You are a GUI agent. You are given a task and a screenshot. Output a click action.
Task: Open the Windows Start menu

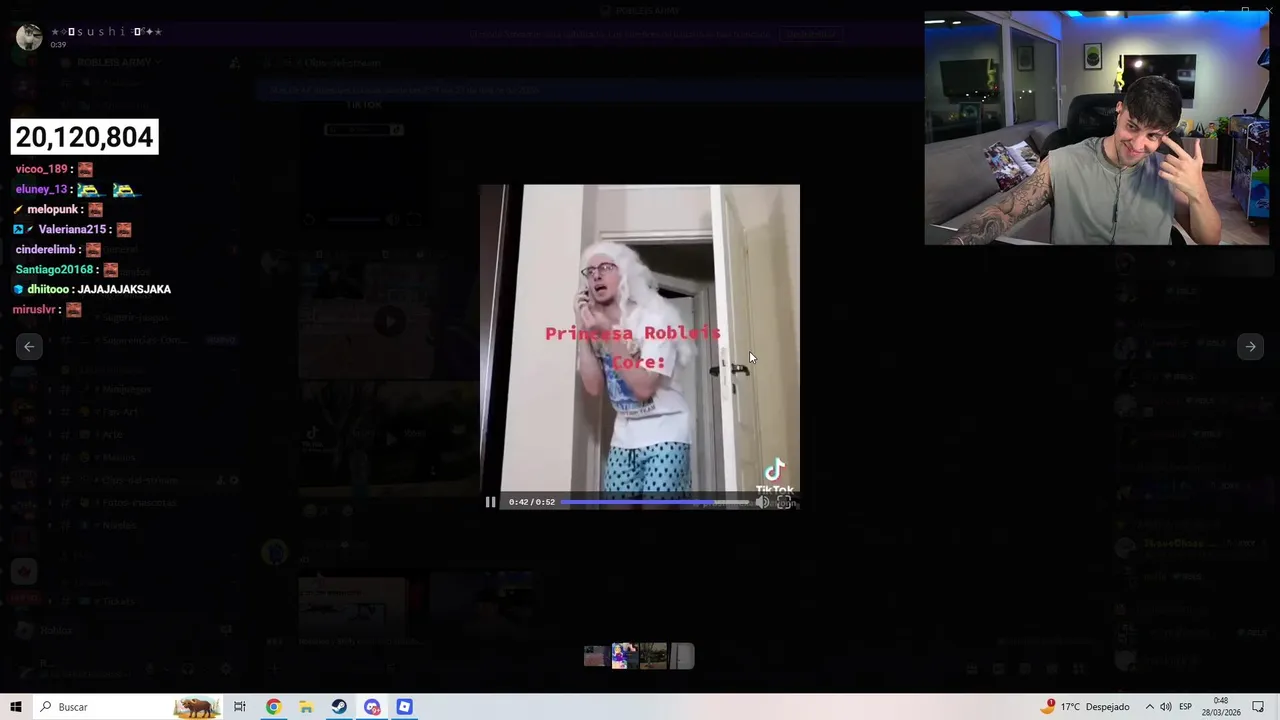point(16,707)
